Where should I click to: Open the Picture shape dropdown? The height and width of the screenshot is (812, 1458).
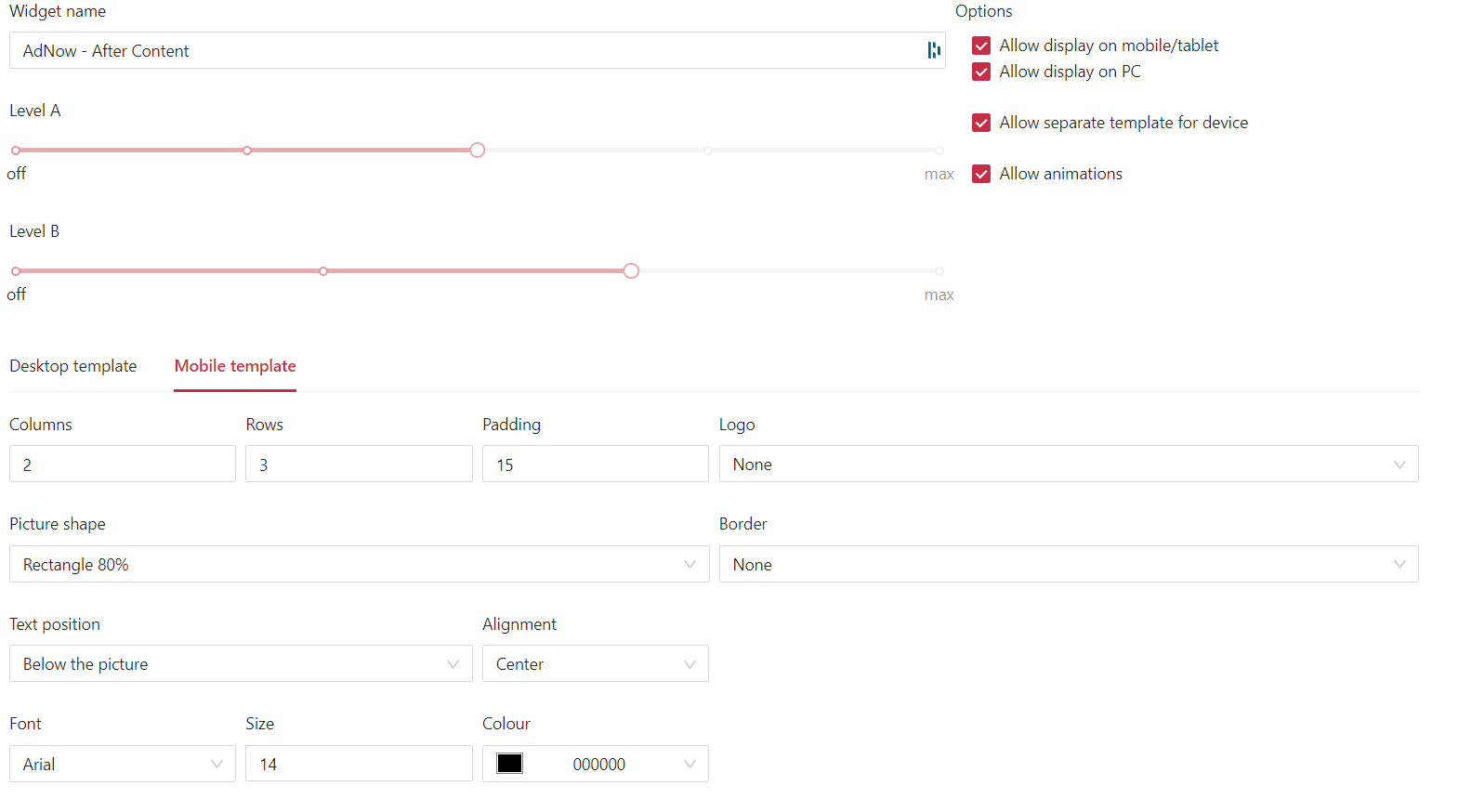coord(360,564)
